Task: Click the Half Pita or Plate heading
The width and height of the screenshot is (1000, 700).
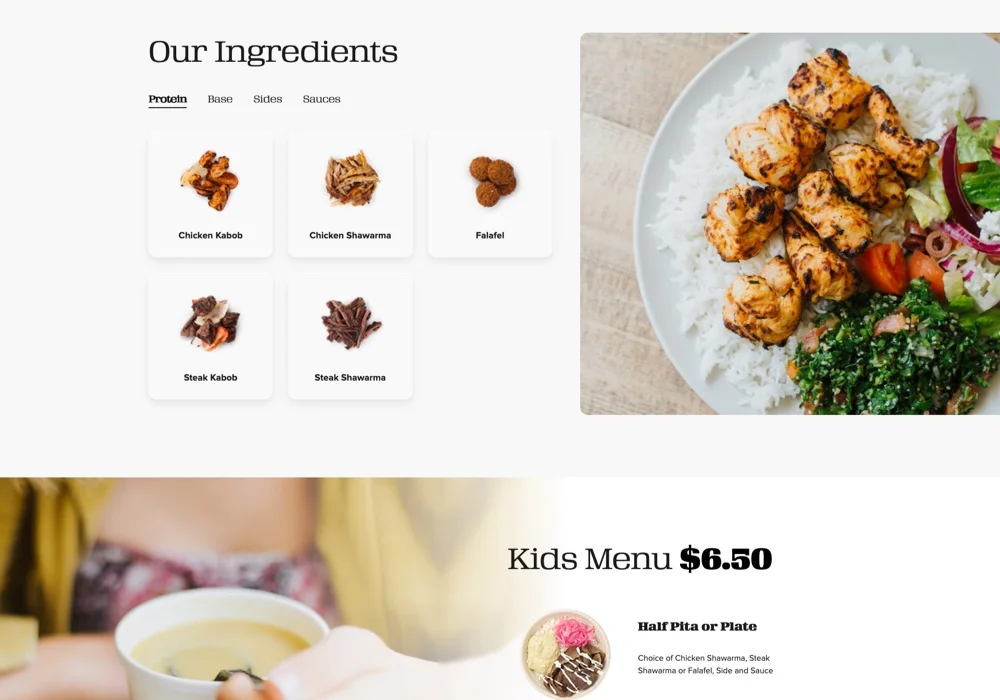Action: 697,627
